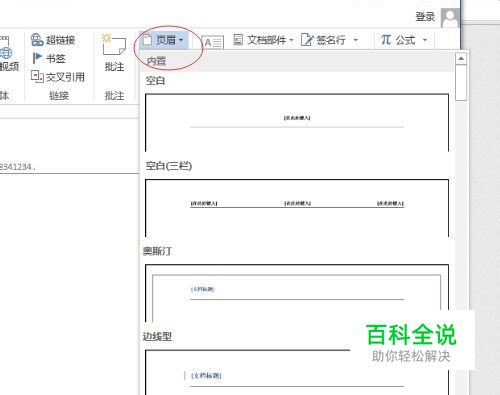
Task: Insert a bookmark via flag icon
Action: [37, 58]
